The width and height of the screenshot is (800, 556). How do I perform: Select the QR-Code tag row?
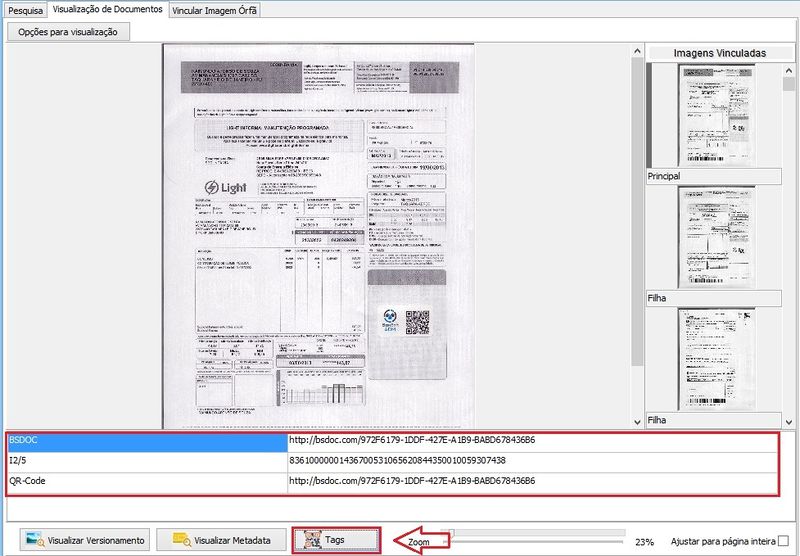[147, 482]
